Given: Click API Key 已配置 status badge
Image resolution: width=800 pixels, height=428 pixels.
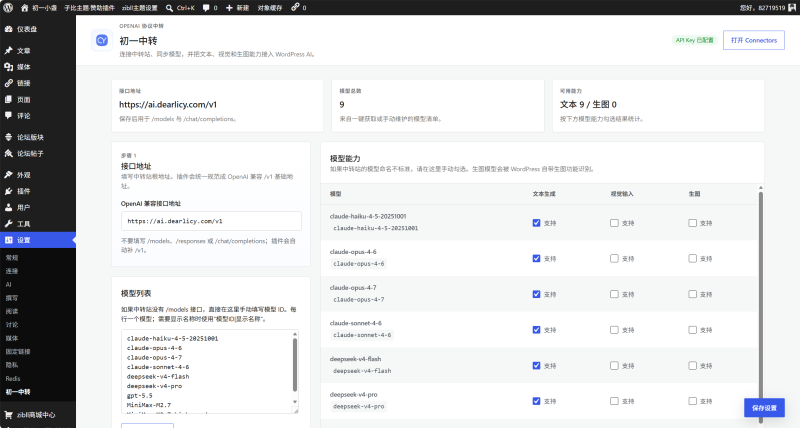Looking at the screenshot, I should pos(694,40).
